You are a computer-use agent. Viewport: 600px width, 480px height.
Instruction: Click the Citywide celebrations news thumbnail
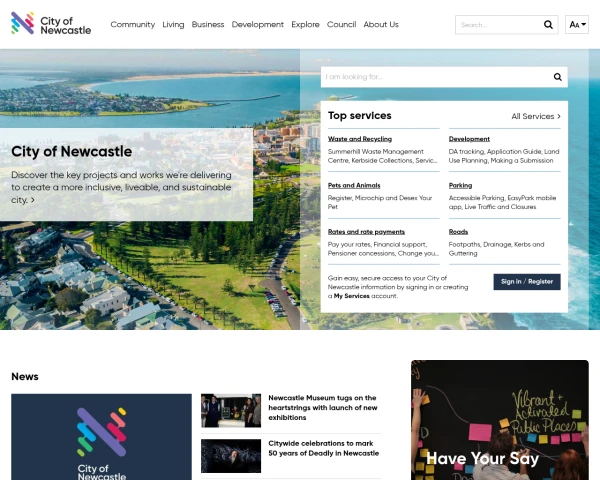231,456
